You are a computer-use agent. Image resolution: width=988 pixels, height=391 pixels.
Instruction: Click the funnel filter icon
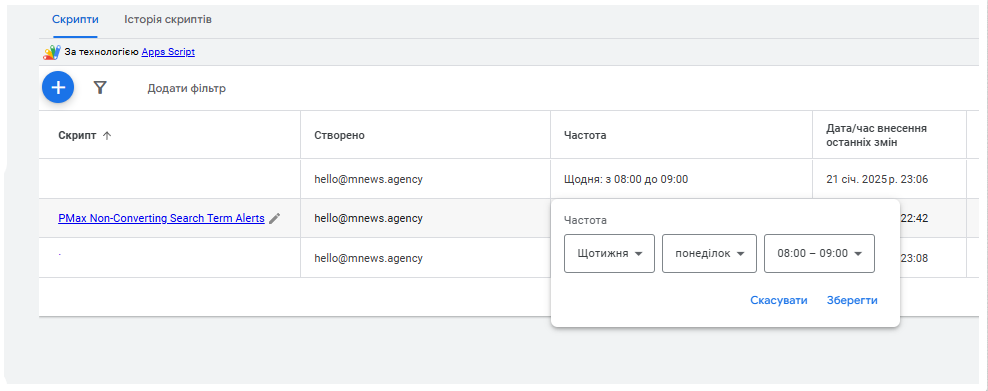(x=100, y=88)
